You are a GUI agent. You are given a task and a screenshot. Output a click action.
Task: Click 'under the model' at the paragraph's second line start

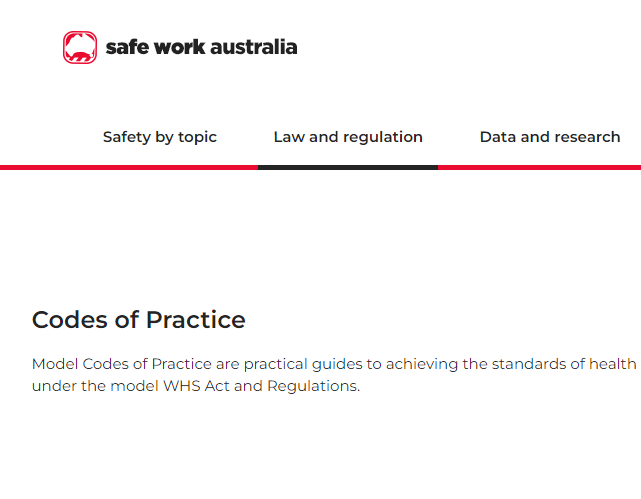pyautogui.click(x=95, y=386)
